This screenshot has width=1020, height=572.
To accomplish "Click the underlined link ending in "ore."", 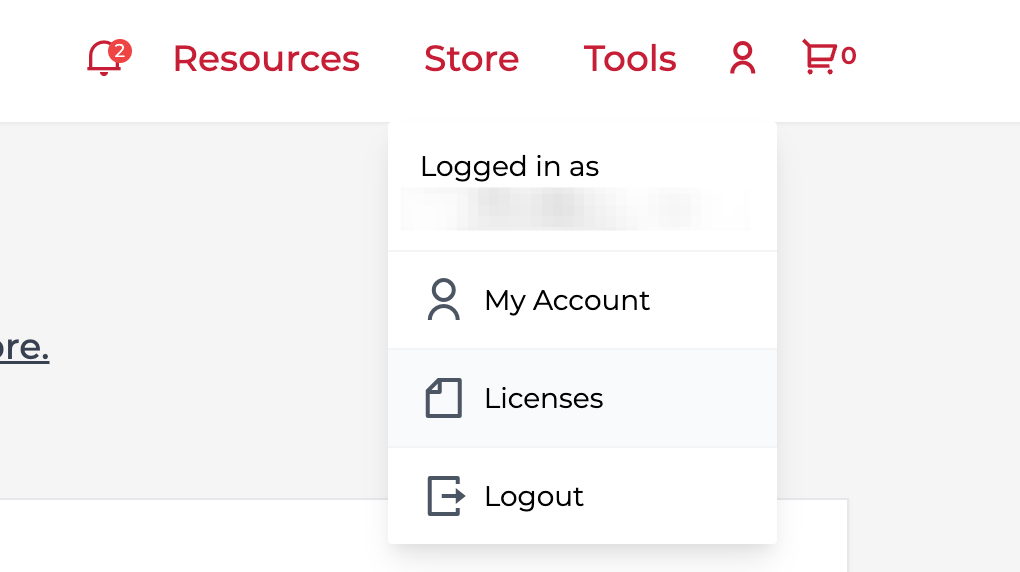I will point(24,348).
